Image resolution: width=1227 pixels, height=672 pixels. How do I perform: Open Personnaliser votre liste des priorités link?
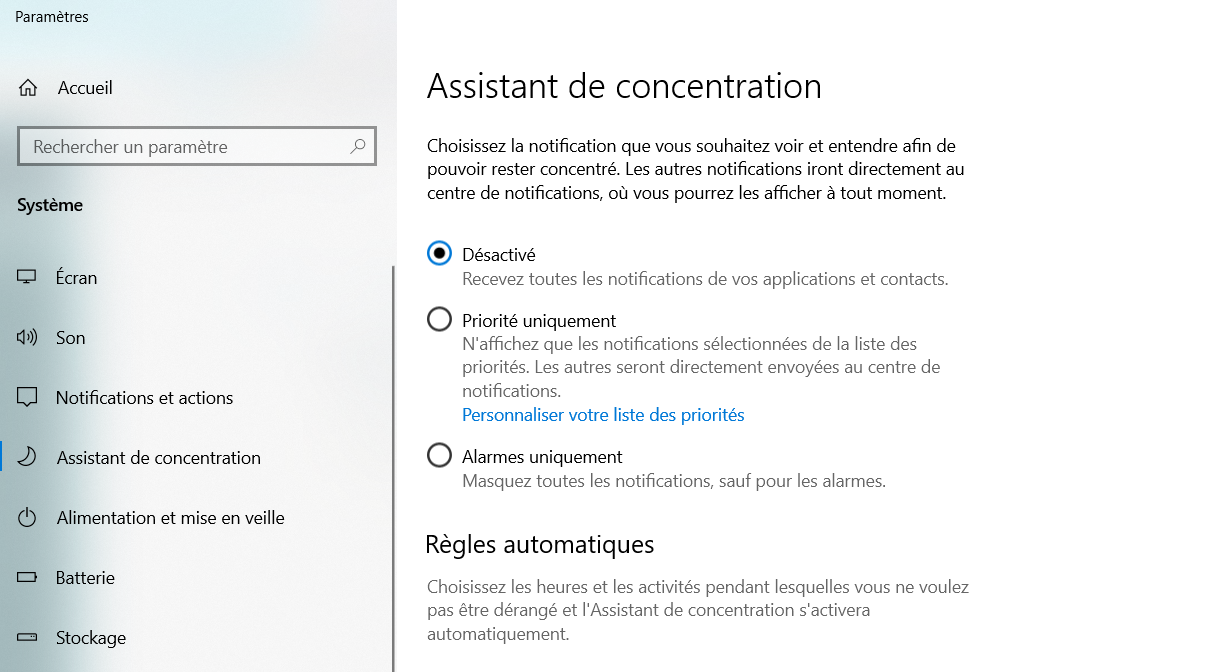point(603,415)
